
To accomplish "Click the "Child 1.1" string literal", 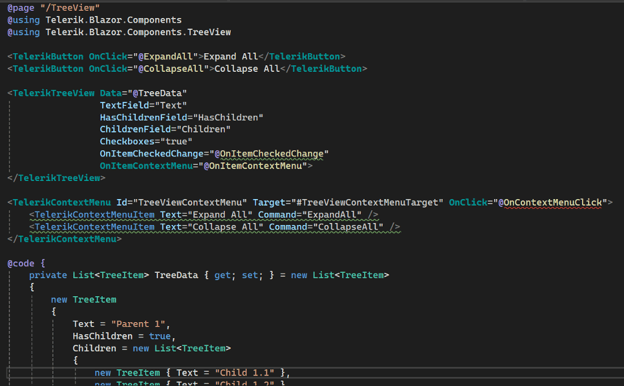I will pyautogui.click(x=244, y=373).
